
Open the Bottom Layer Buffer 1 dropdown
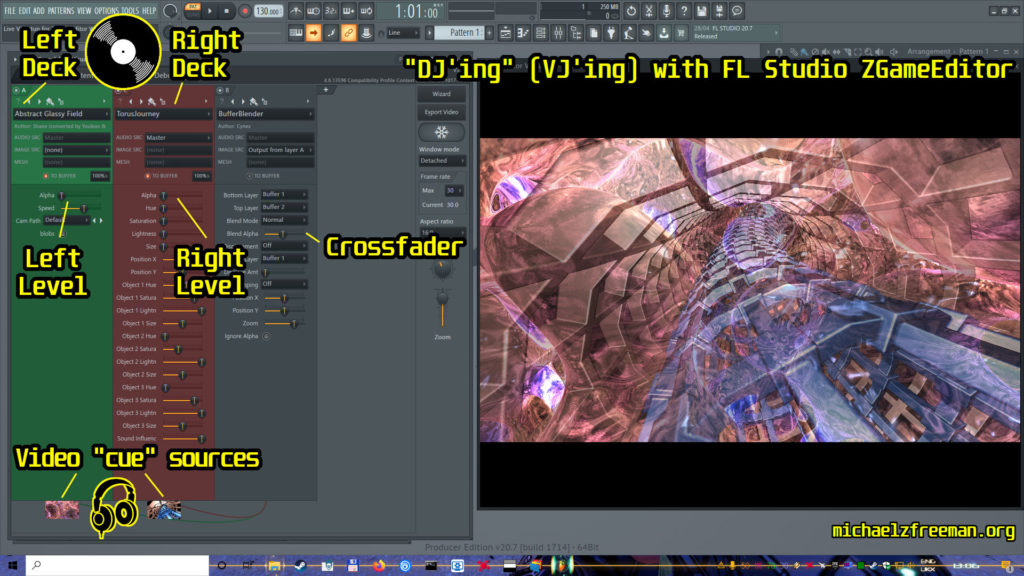click(x=284, y=194)
